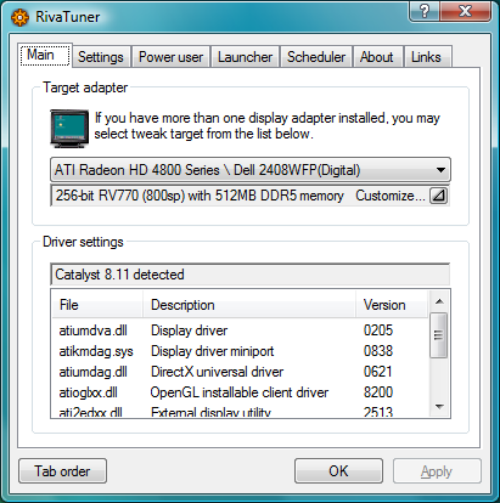
Task: Click the monitor icon in Target adapter
Action: point(69,129)
